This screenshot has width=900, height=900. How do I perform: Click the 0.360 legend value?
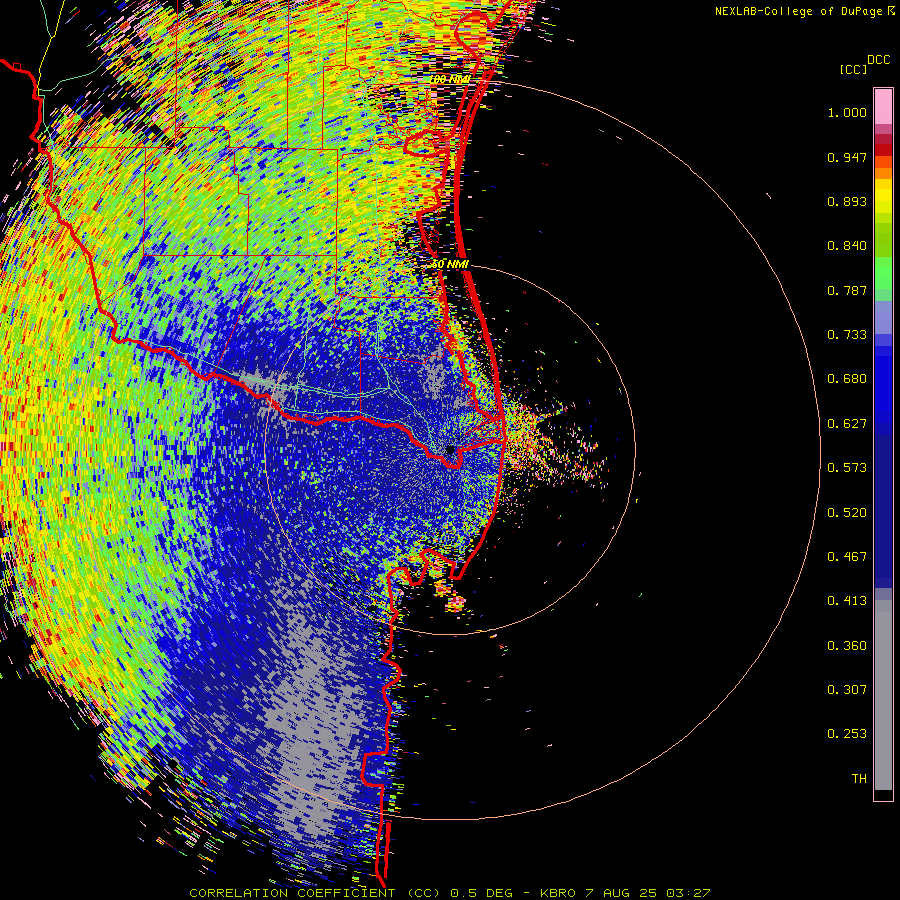coord(847,646)
